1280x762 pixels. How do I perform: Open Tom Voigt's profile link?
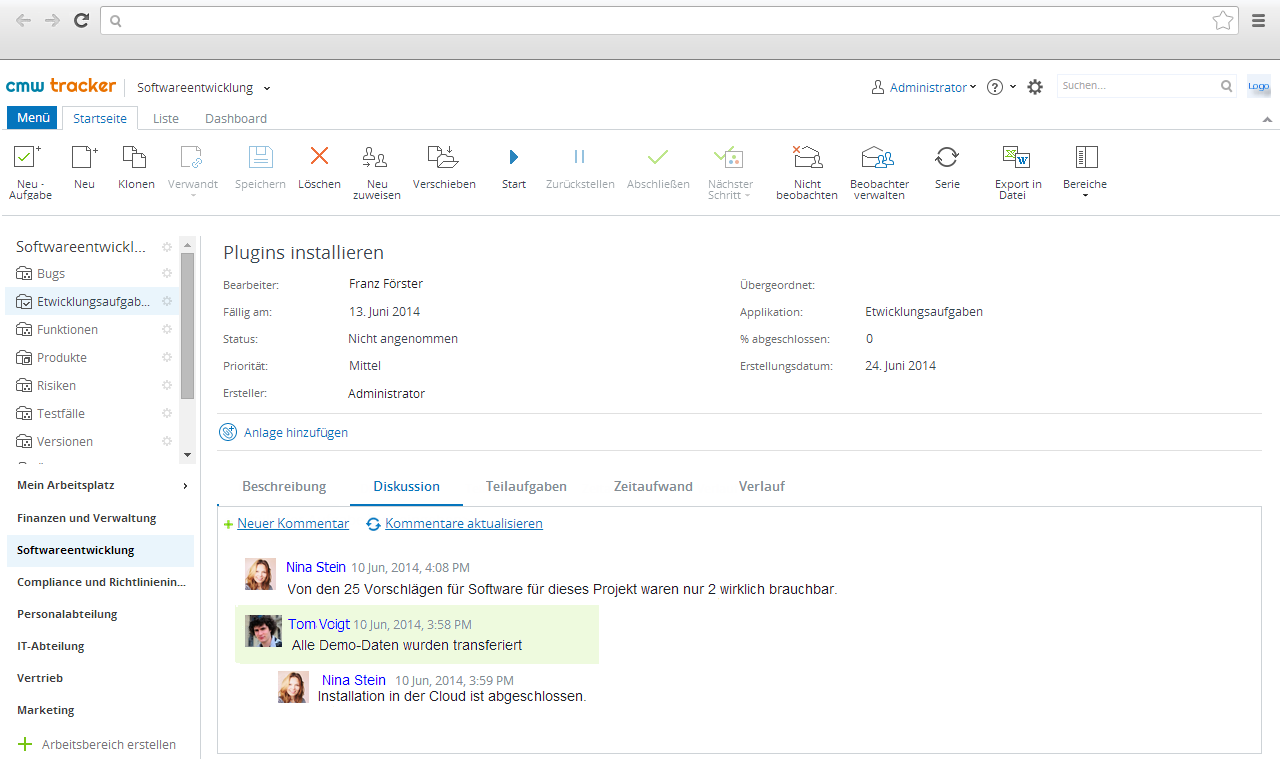coord(319,624)
